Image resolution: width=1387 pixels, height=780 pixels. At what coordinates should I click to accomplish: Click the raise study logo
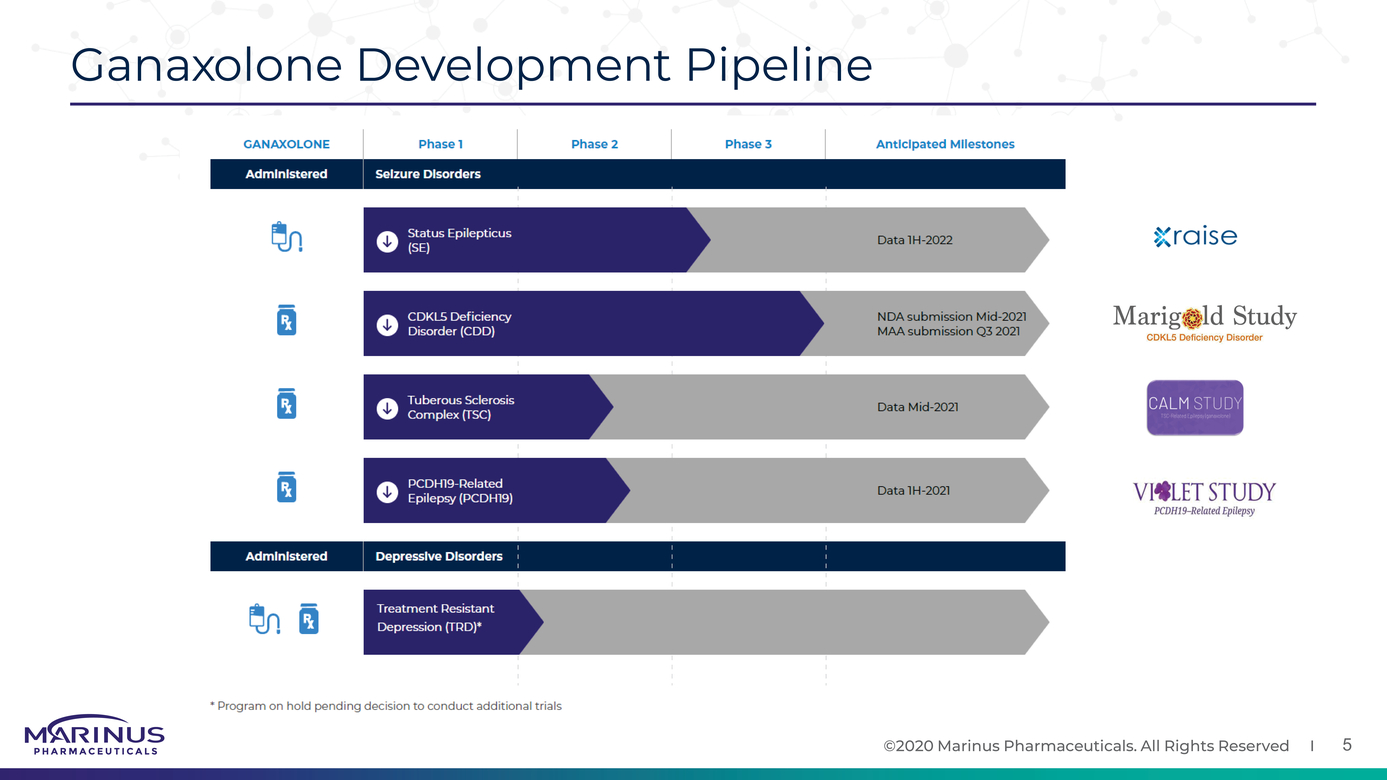[x=1195, y=236]
